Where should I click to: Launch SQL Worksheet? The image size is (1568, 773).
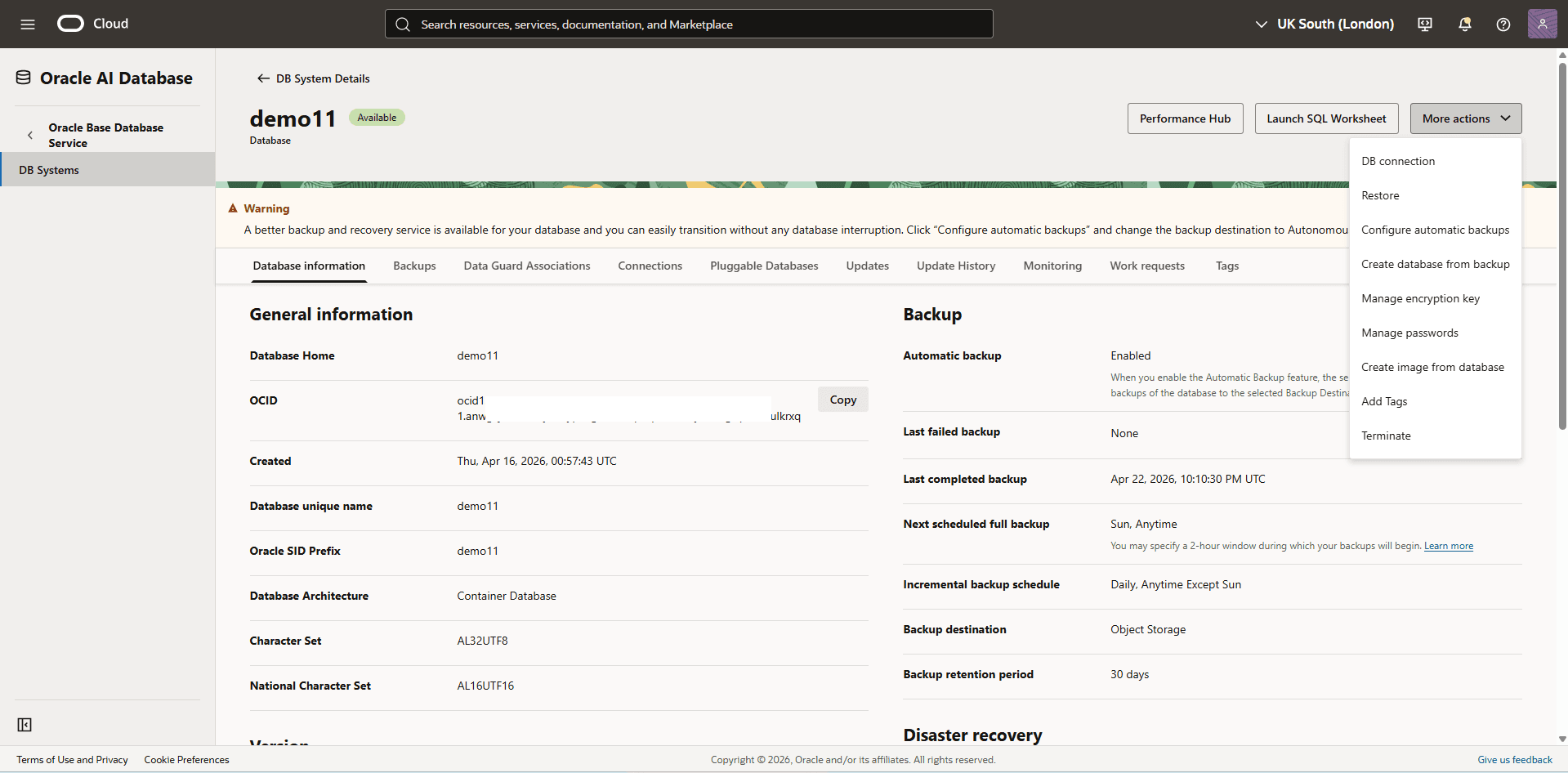(1326, 118)
